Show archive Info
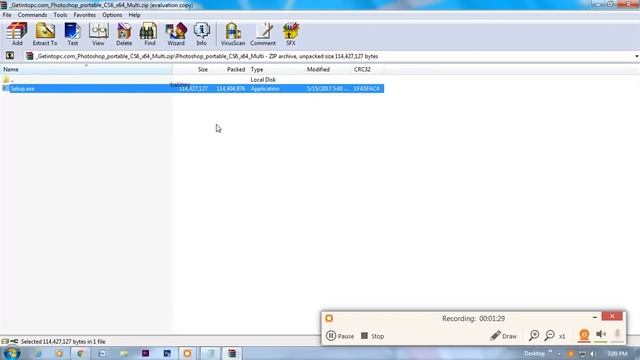 click(x=201, y=34)
